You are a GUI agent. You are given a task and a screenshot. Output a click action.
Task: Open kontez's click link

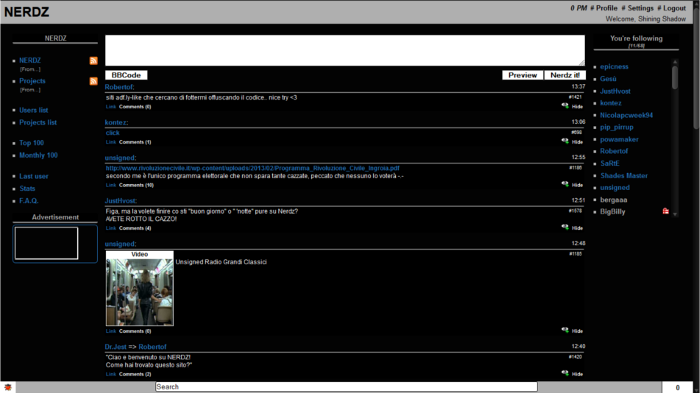[112, 133]
